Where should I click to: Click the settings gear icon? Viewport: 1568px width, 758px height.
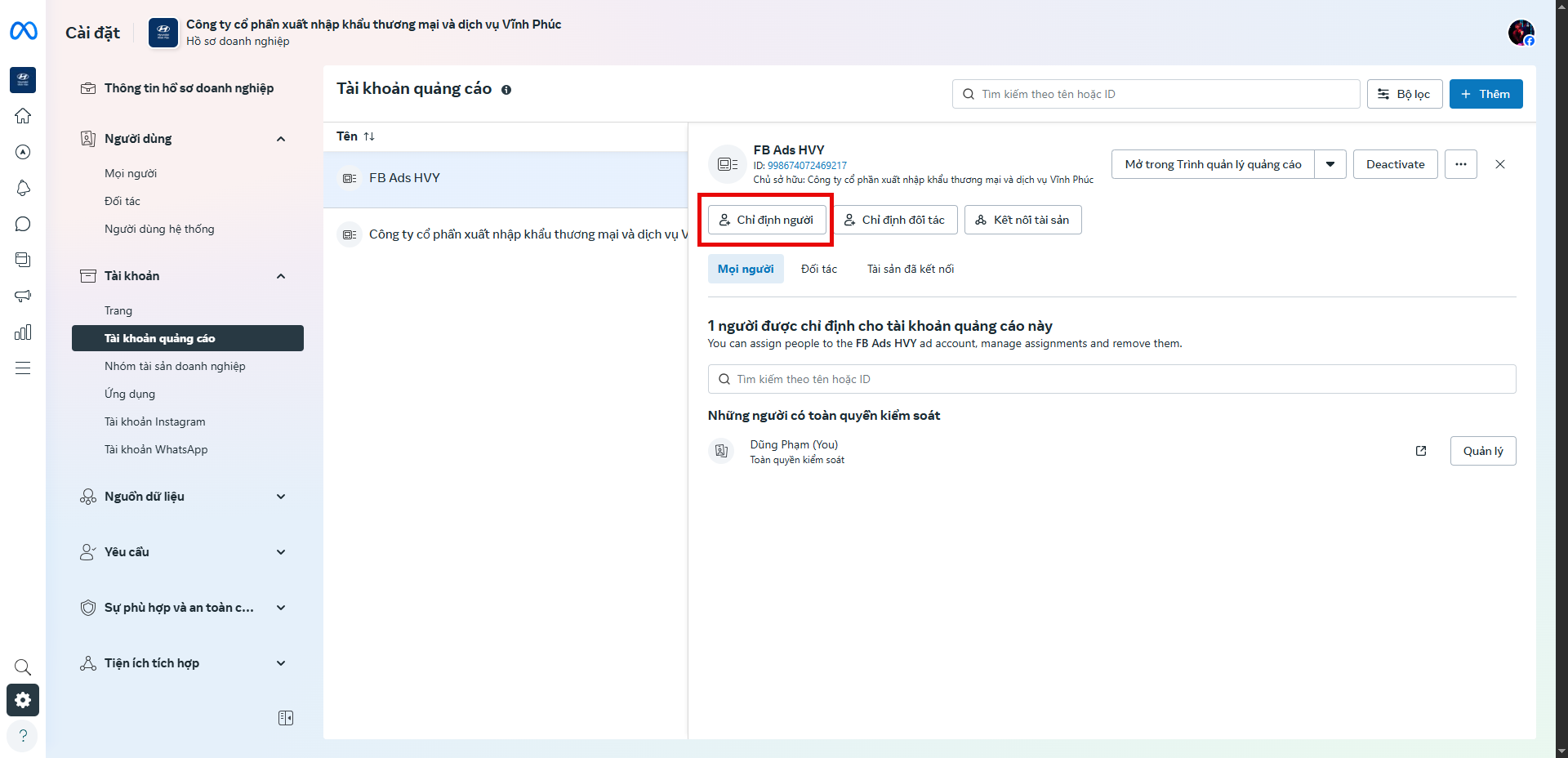tap(23, 700)
